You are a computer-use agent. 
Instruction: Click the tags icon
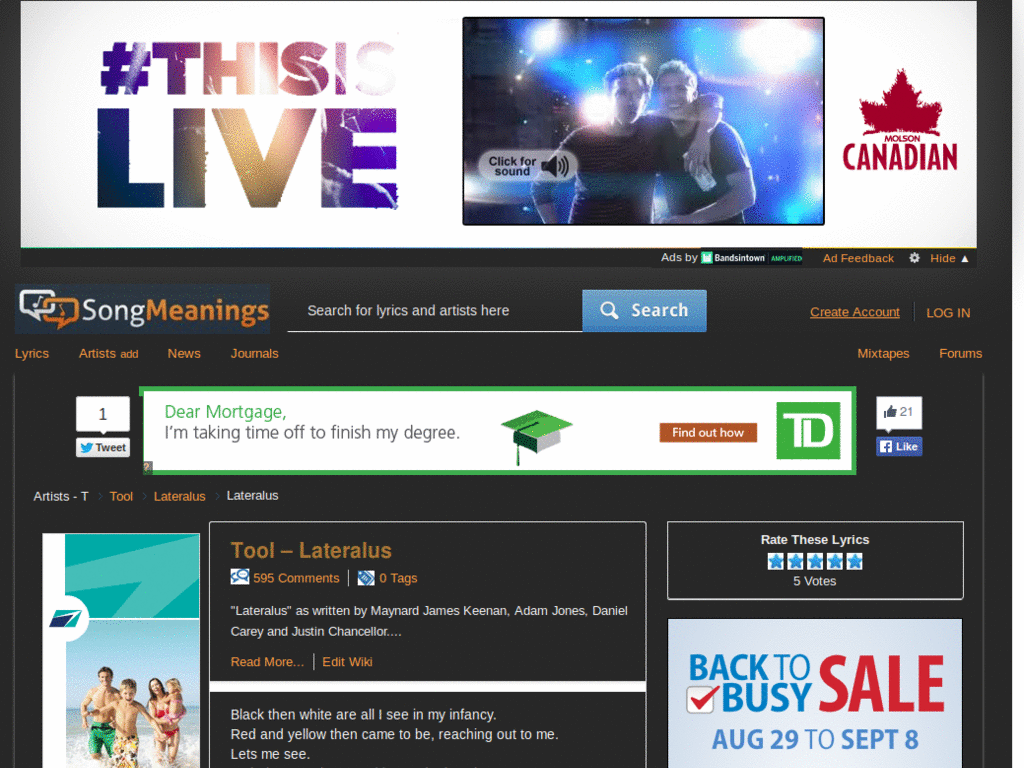point(366,578)
